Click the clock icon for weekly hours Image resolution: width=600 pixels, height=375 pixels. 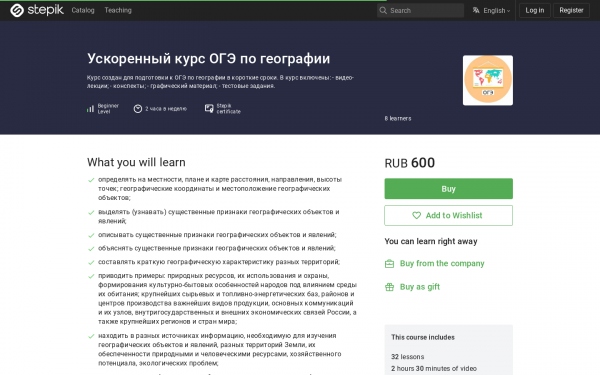pos(138,109)
